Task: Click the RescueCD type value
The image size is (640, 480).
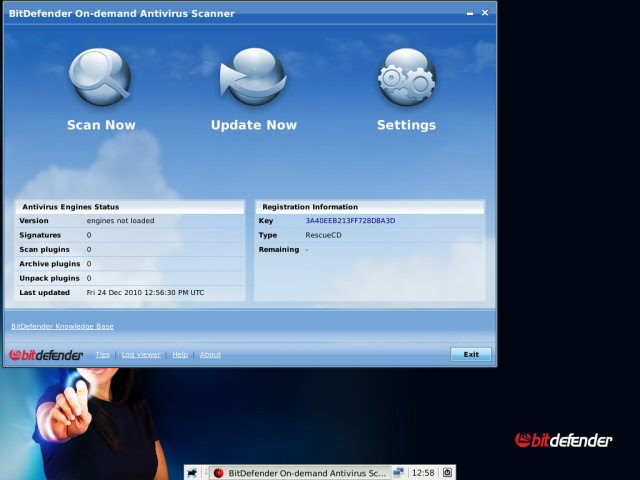Action: tap(323, 235)
